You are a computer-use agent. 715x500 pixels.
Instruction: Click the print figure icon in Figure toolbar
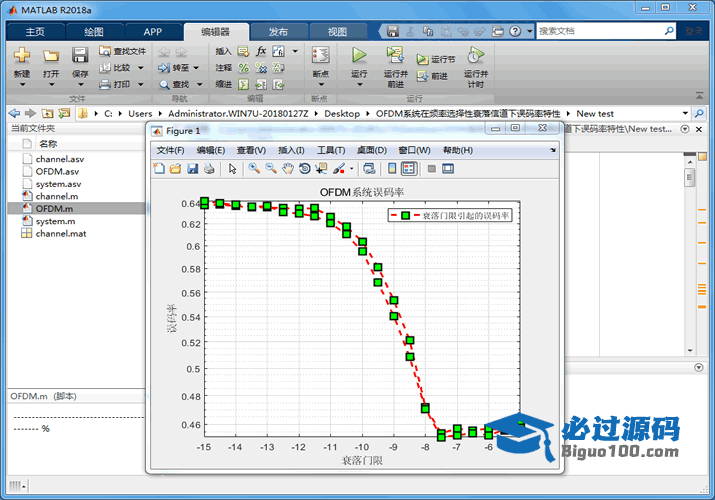coord(209,169)
